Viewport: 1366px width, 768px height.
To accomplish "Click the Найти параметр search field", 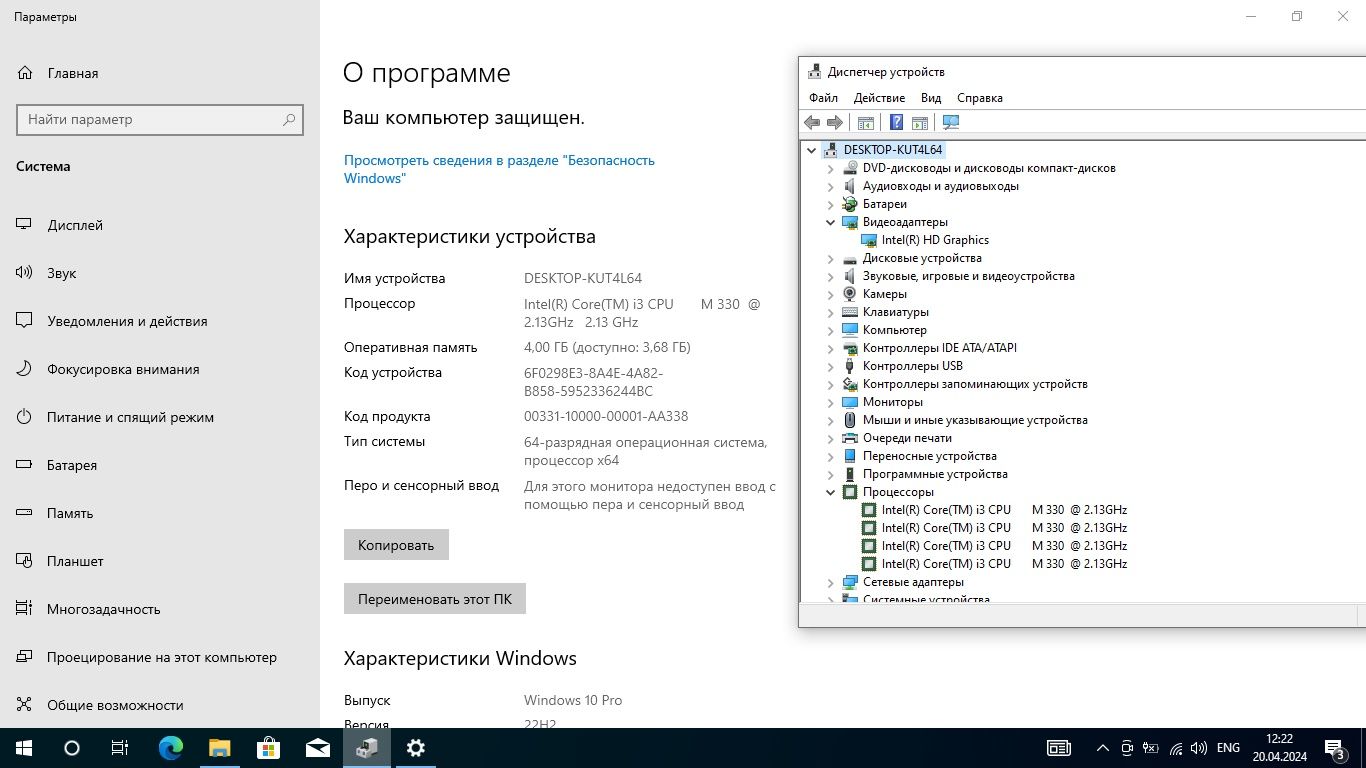I will (160, 120).
